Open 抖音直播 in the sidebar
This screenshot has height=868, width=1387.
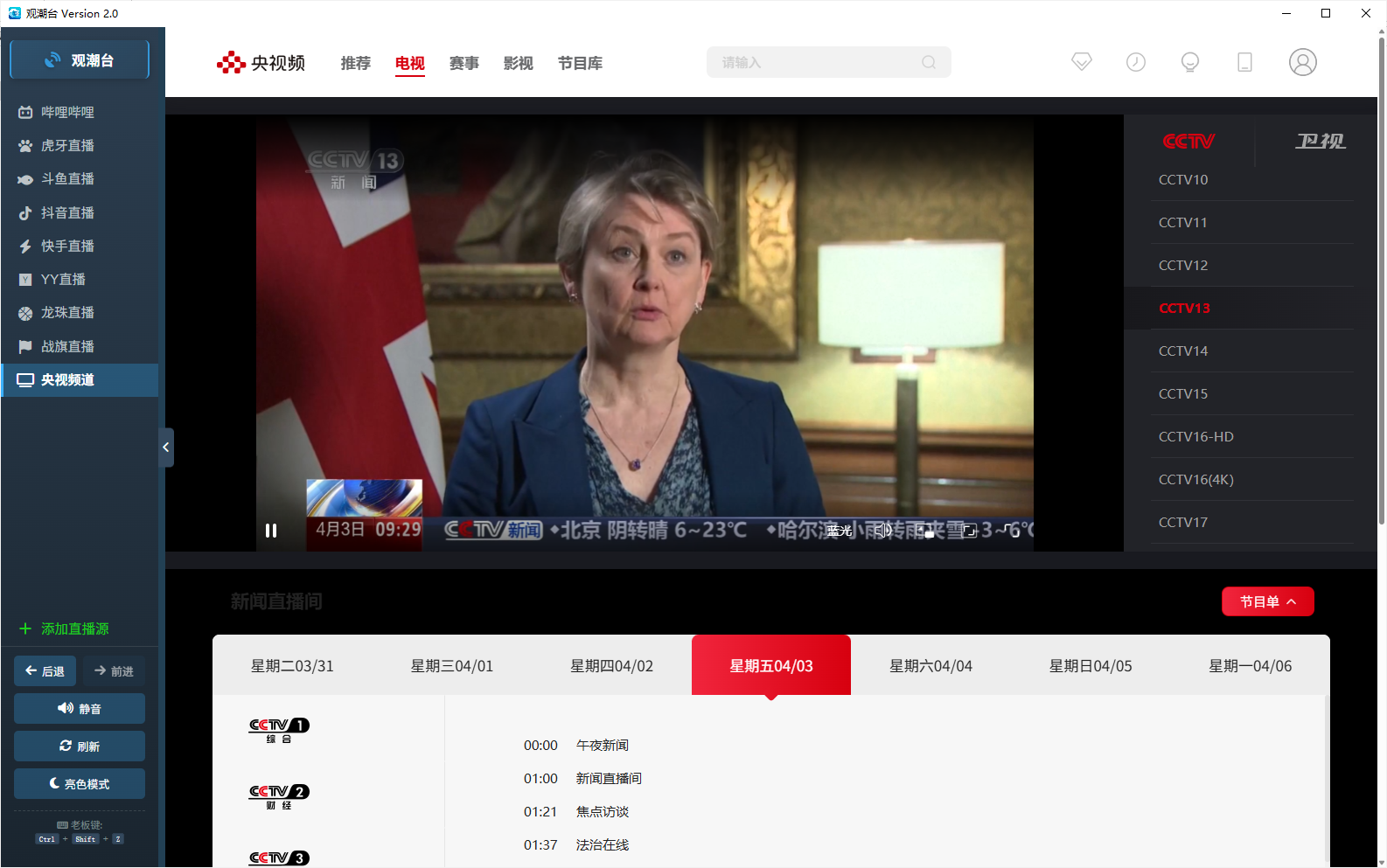67,212
